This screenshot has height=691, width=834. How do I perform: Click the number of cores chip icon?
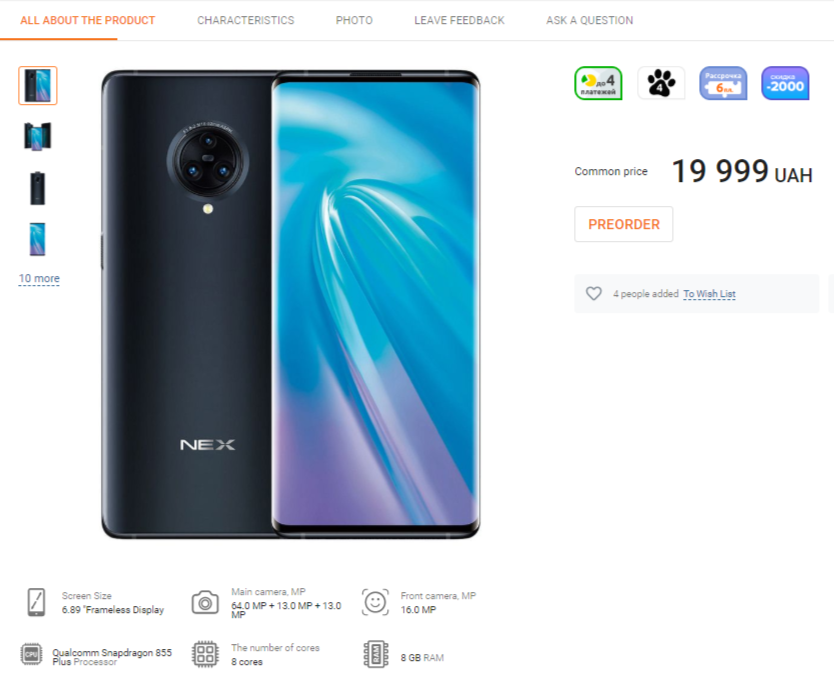[x=205, y=654]
